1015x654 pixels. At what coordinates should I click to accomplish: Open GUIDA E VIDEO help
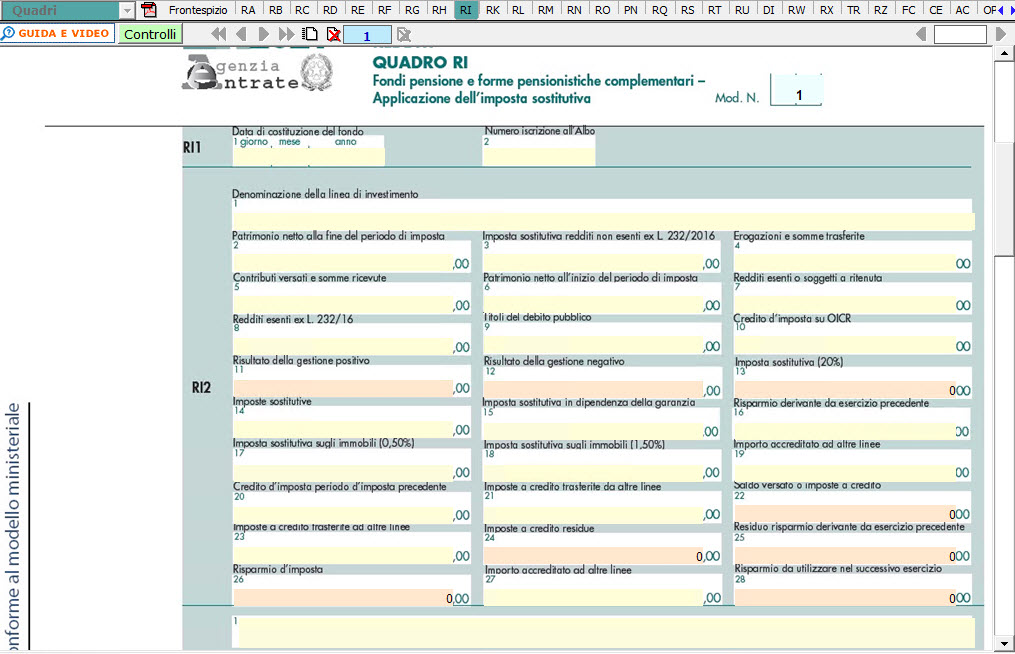pyautogui.click(x=58, y=34)
